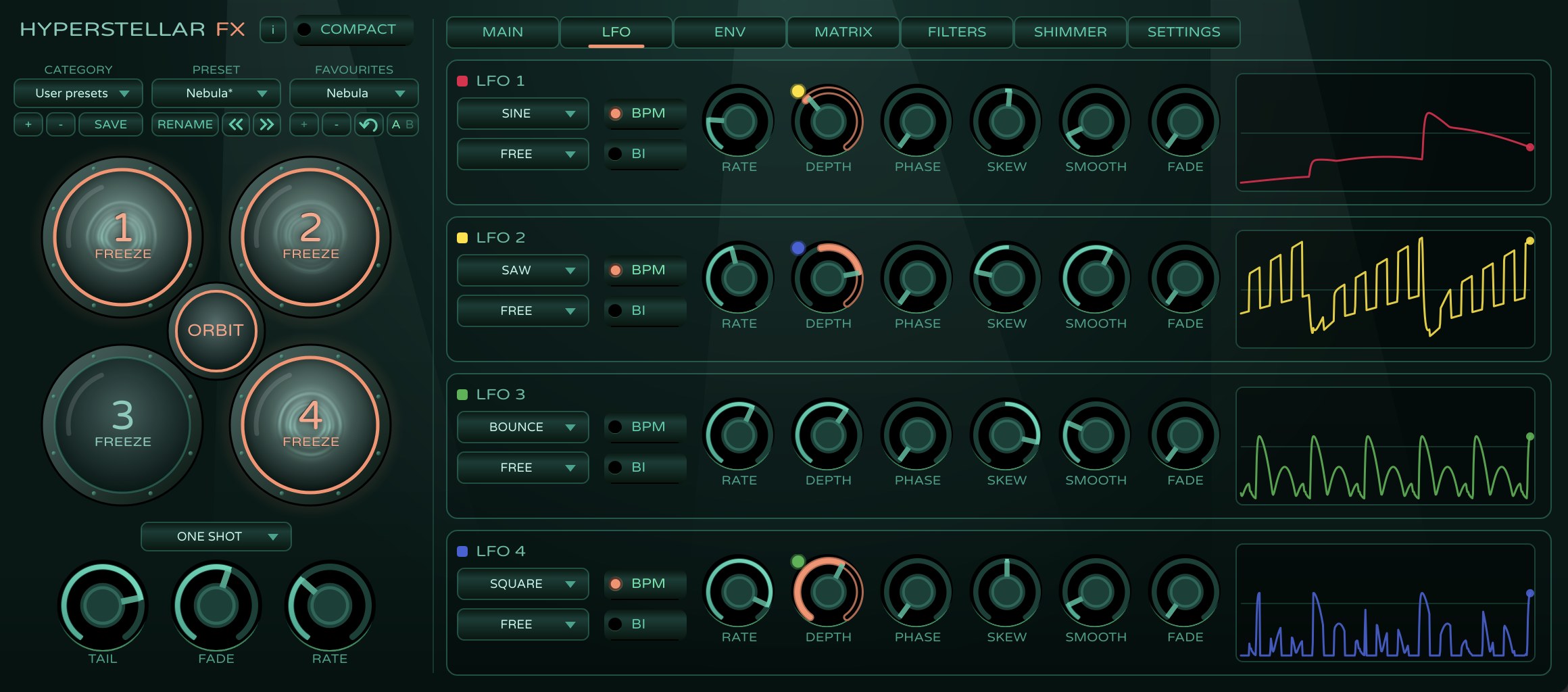The height and width of the screenshot is (692, 1568).
Task: Switch to the MAIN tab
Action: click(503, 32)
